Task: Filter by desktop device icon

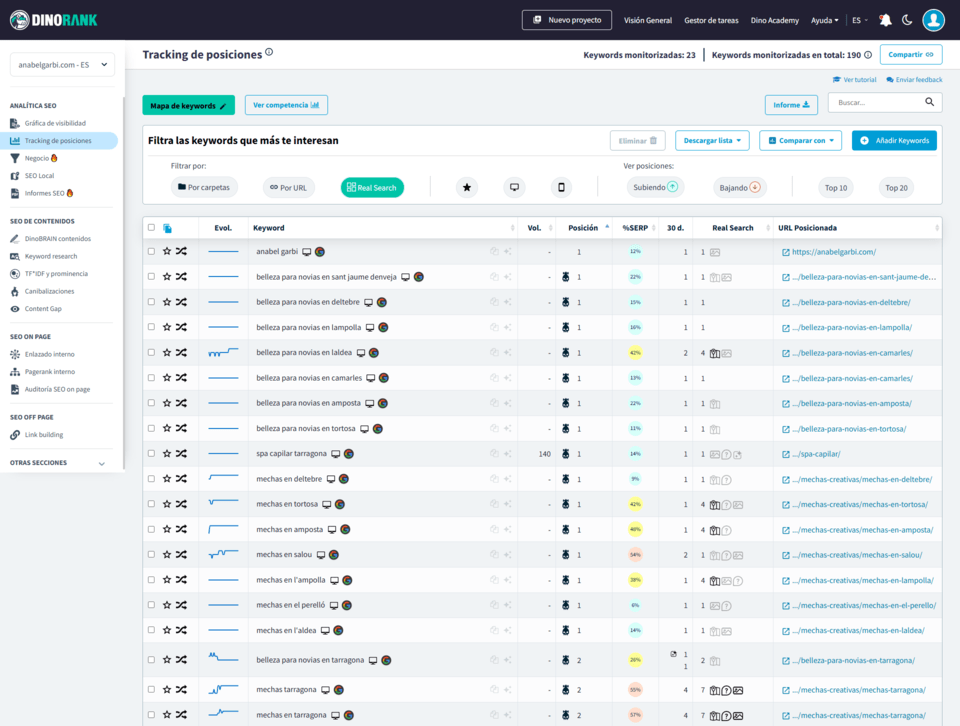Action: click(514, 187)
